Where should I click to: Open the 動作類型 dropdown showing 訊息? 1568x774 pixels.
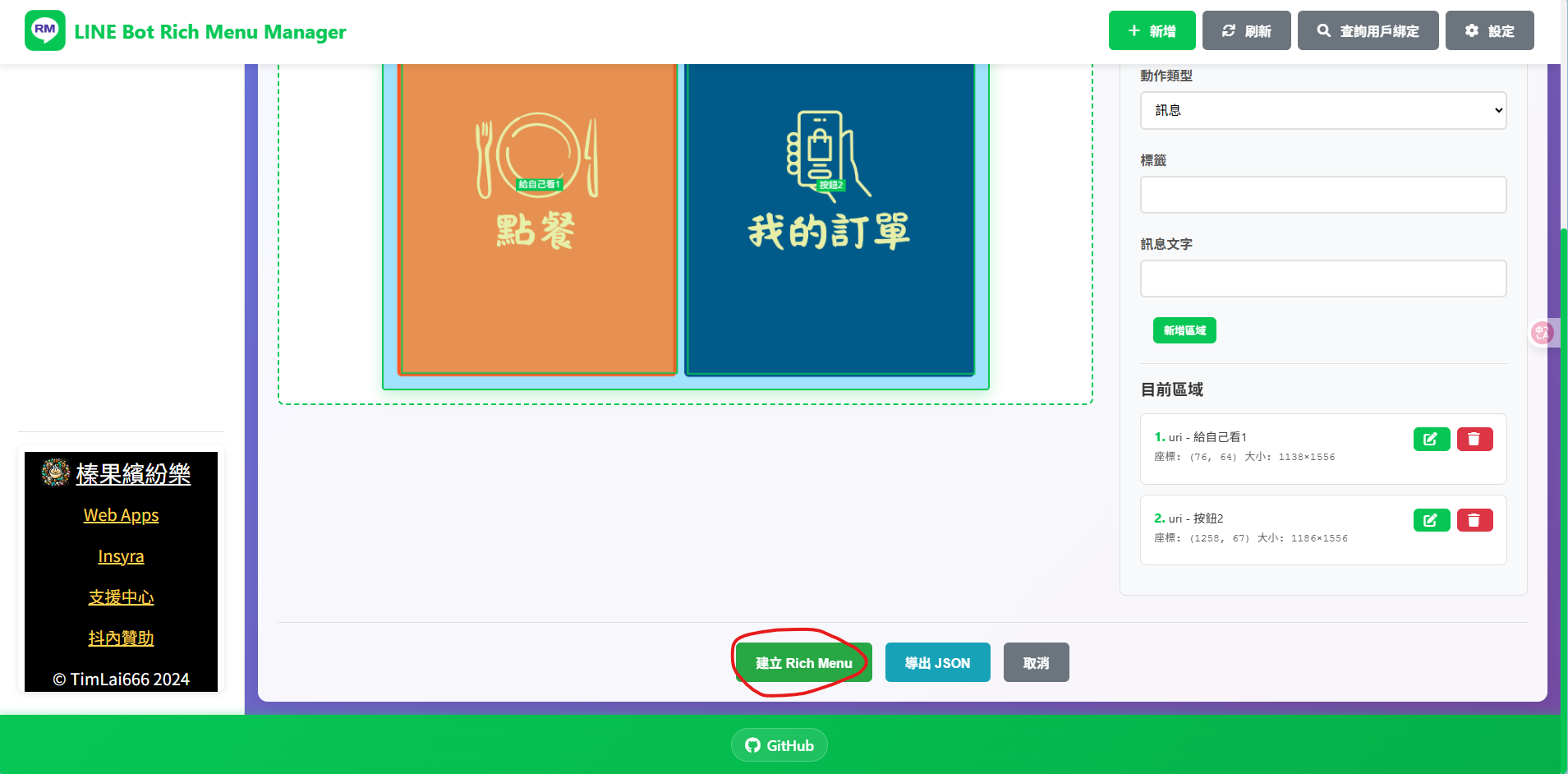[x=1322, y=110]
